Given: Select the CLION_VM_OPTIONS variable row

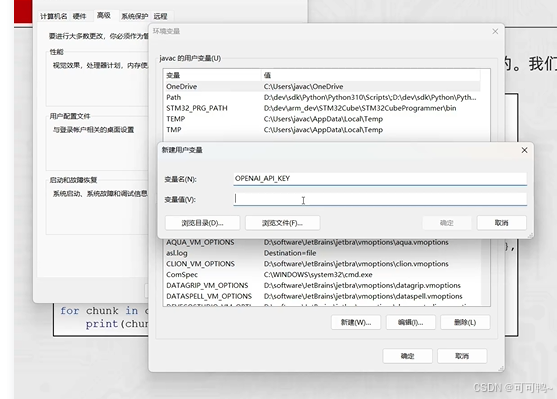Looking at the screenshot, I should click(x=323, y=264).
